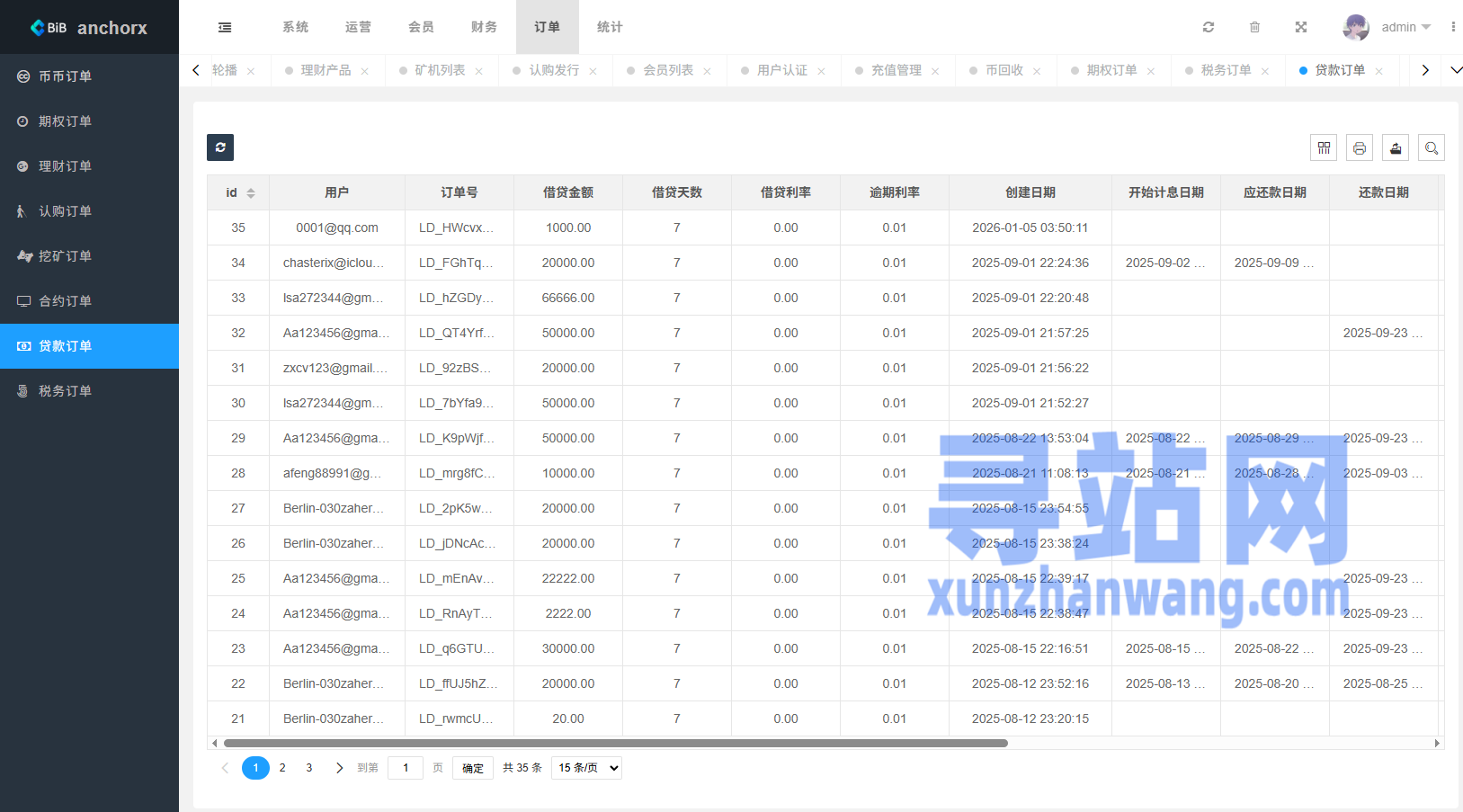
Task: Click the horizontal table scrollbar
Action: (615, 744)
